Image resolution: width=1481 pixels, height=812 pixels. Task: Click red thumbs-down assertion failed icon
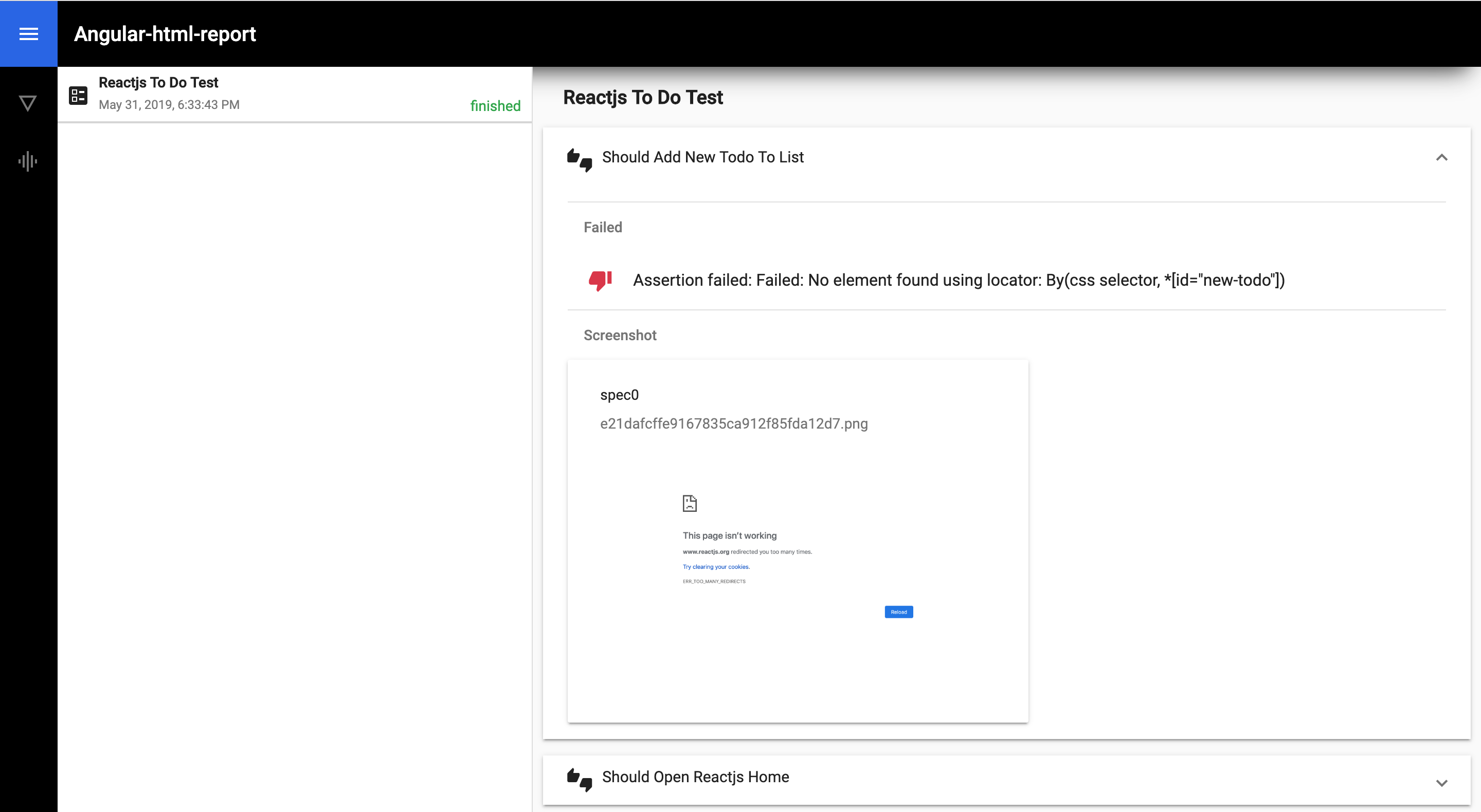(600, 281)
